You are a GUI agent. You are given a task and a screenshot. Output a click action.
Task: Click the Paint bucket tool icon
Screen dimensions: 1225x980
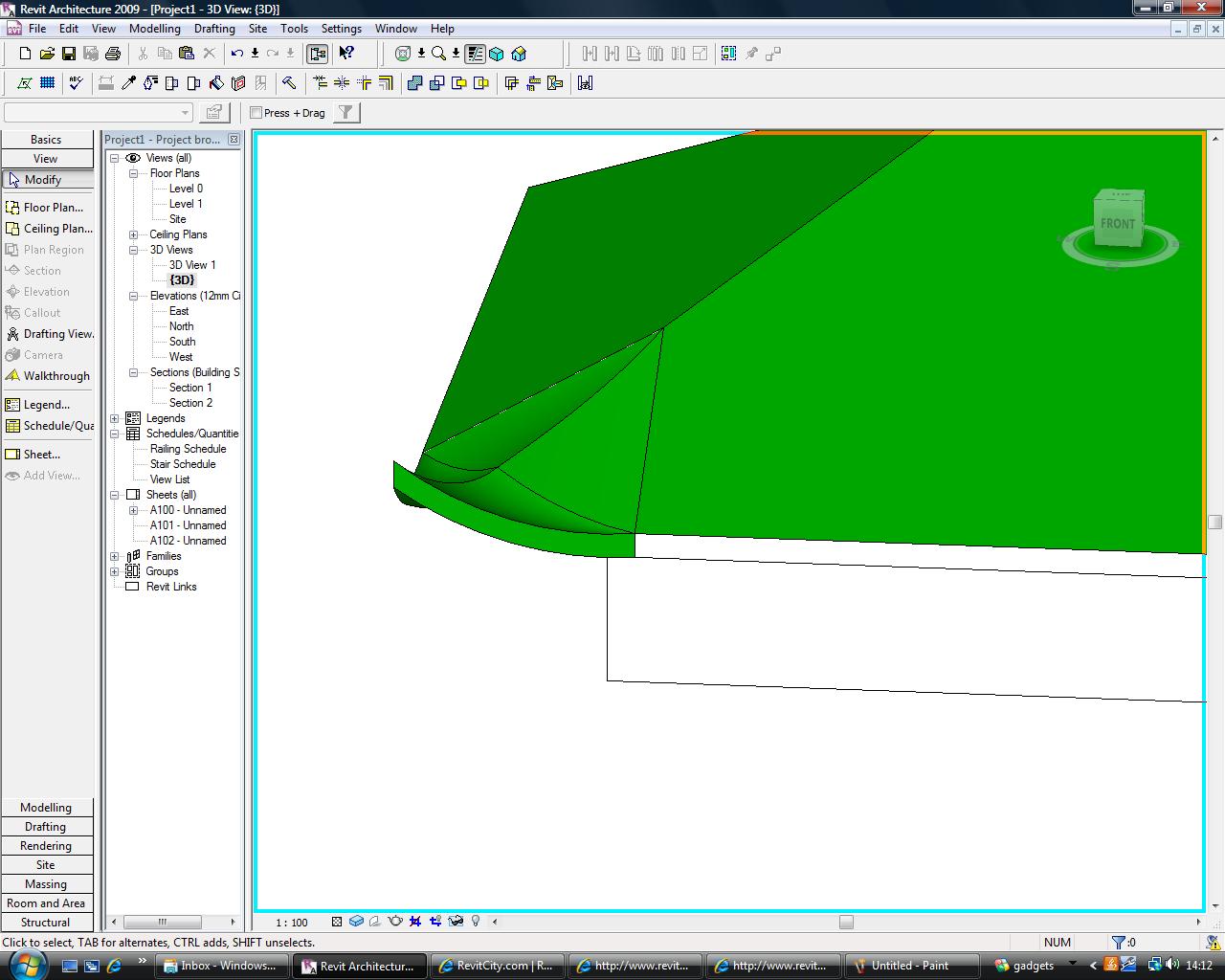coord(216,83)
